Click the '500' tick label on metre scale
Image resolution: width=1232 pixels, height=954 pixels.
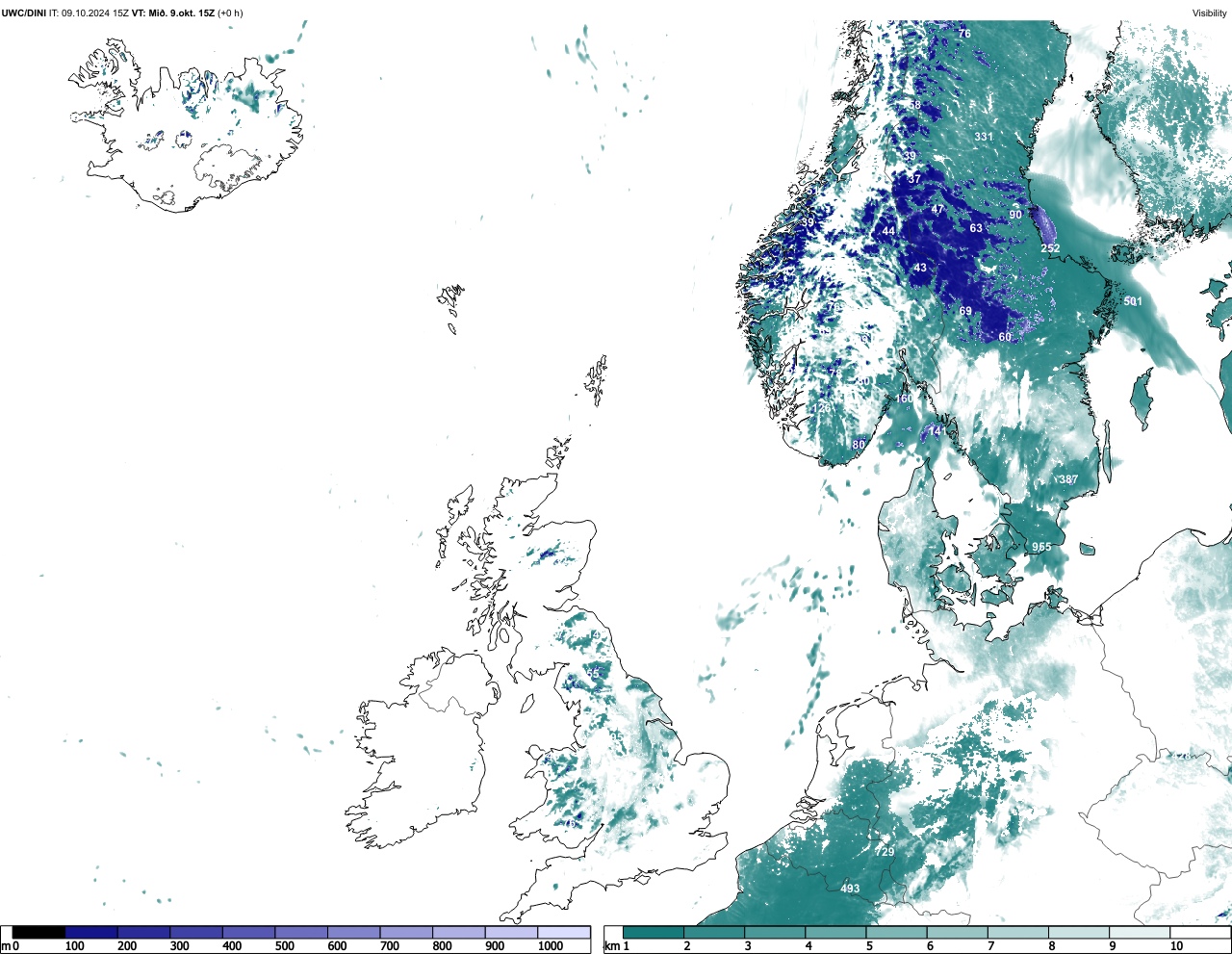click(x=284, y=946)
